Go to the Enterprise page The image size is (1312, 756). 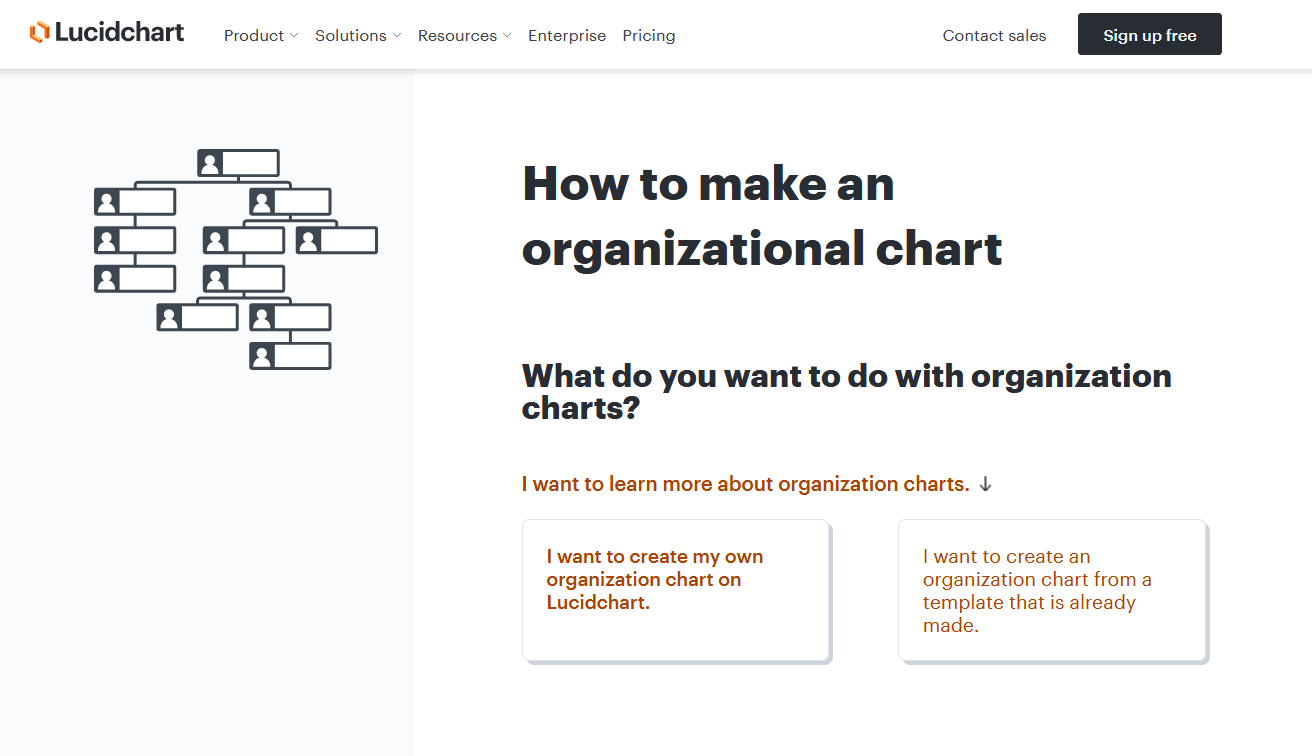coord(566,36)
